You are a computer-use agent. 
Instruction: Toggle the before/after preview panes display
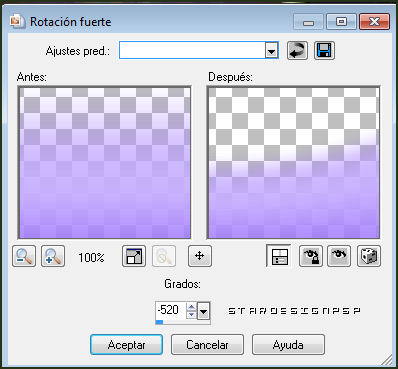pos(279,256)
